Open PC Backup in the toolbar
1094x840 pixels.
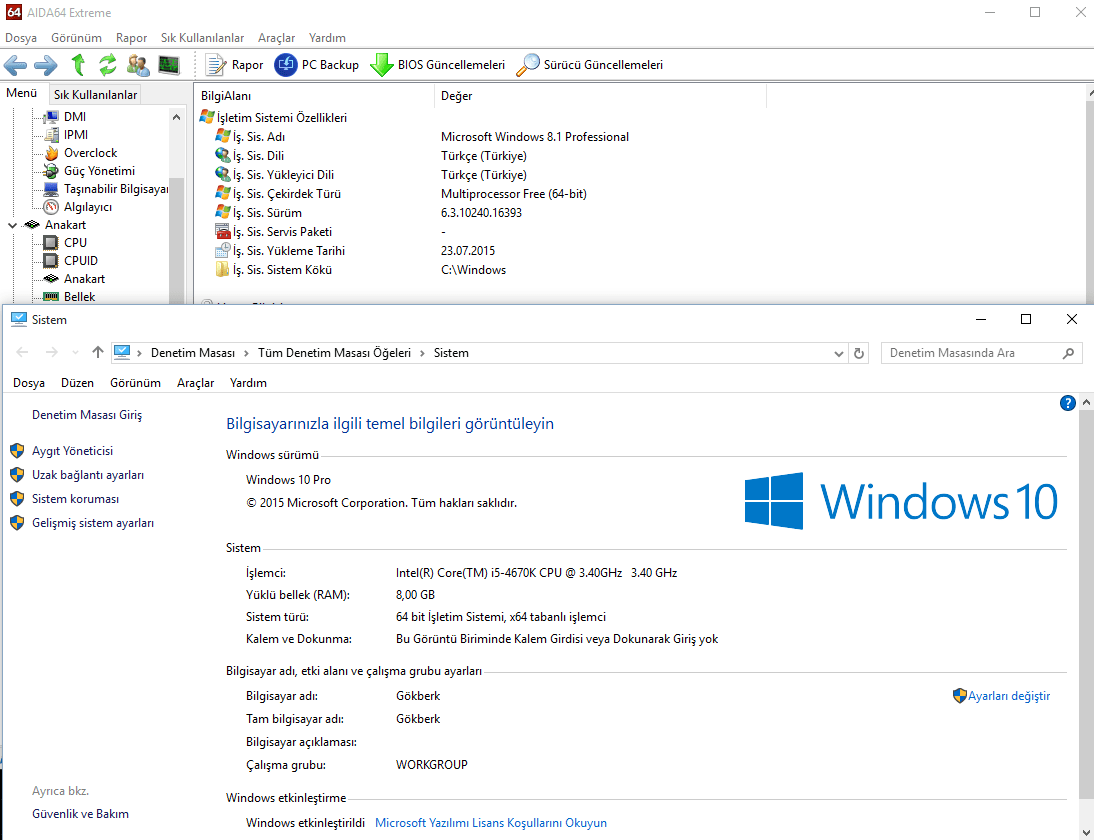pos(316,65)
